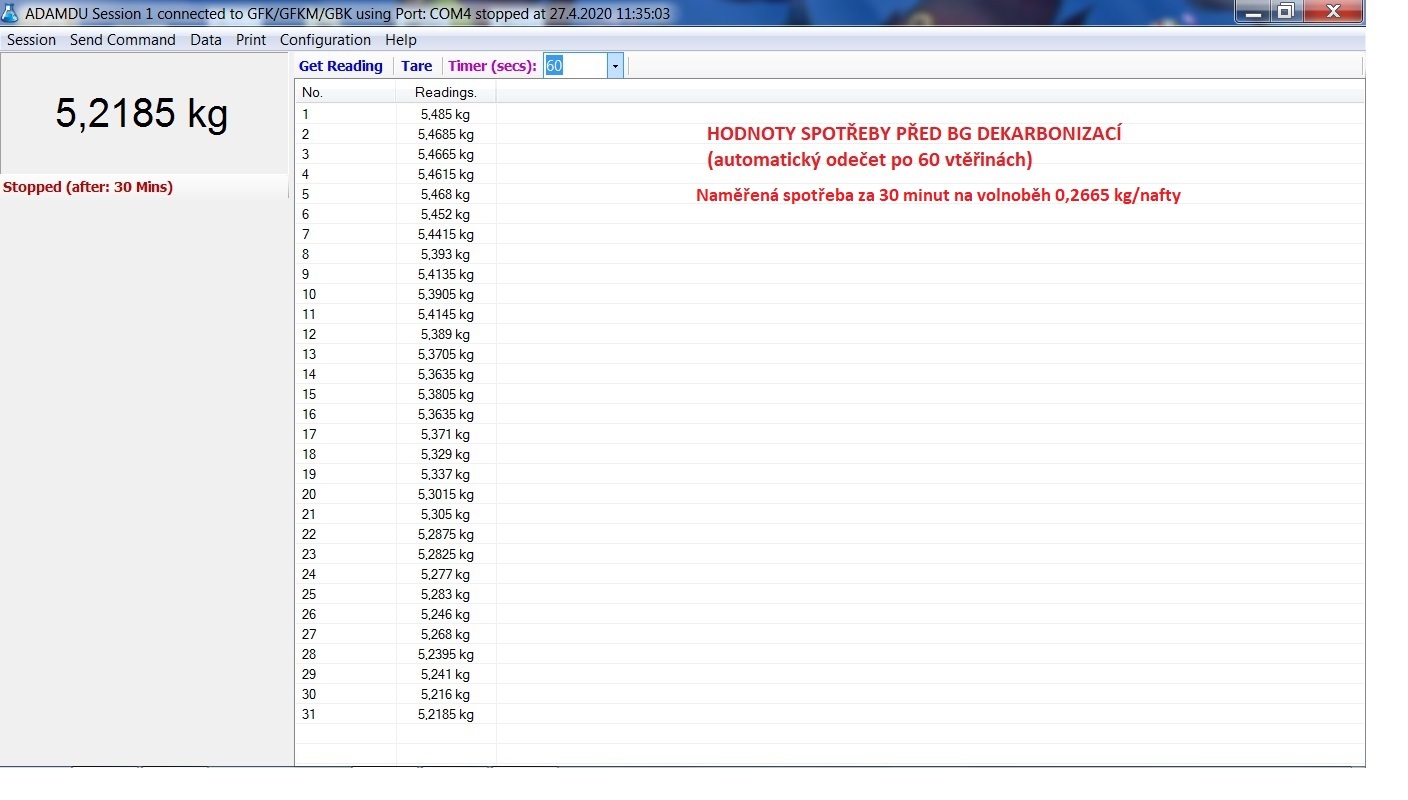Click row number 20 in No. column

tap(309, 494)
